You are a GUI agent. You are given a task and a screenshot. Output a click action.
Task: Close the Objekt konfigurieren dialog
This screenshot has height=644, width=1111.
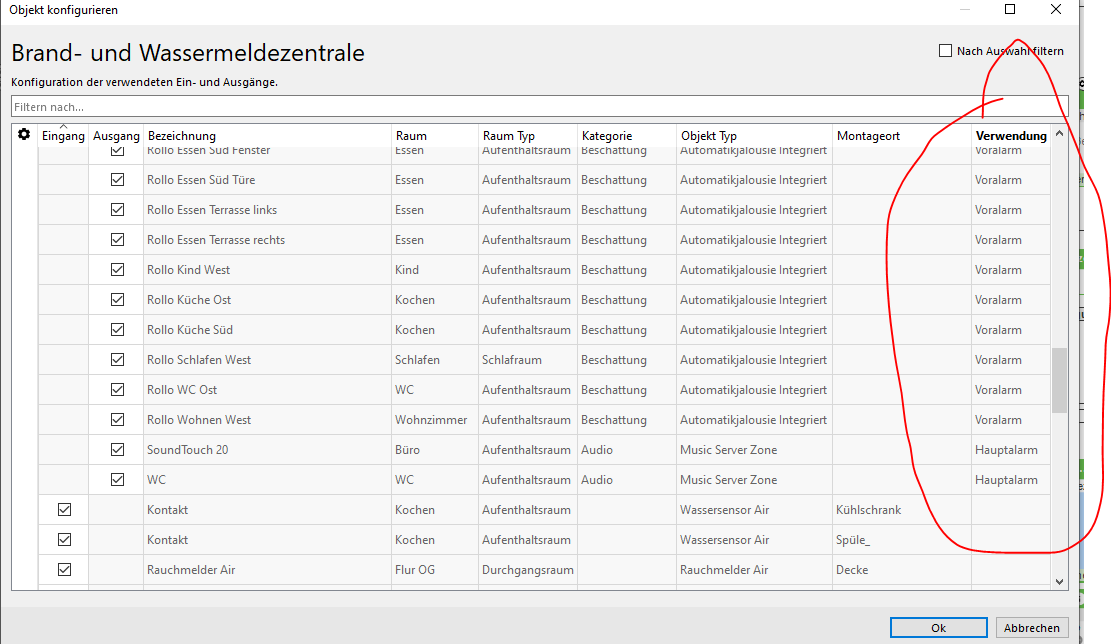click(x=1056, y=10)
